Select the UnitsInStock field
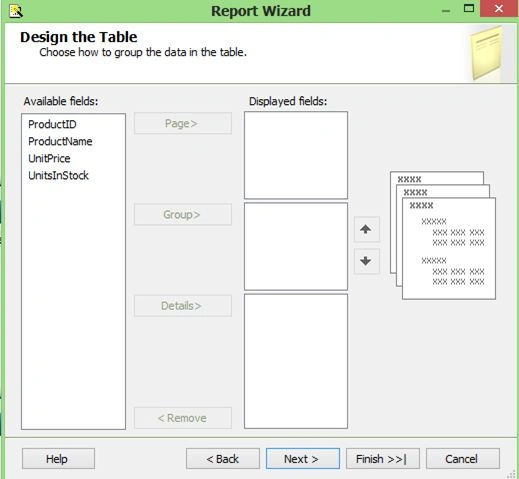The image size is (519, 479). tap(58, 175)
